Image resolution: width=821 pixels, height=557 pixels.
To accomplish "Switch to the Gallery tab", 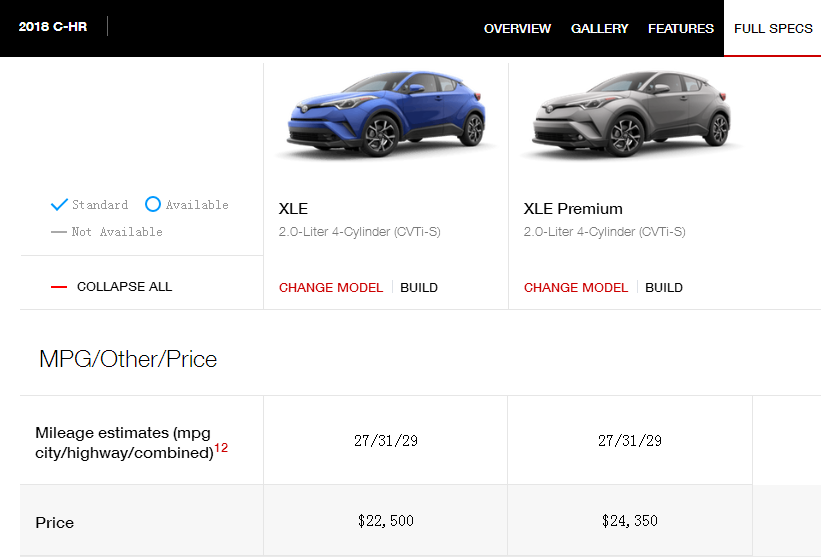I will 599,28.
